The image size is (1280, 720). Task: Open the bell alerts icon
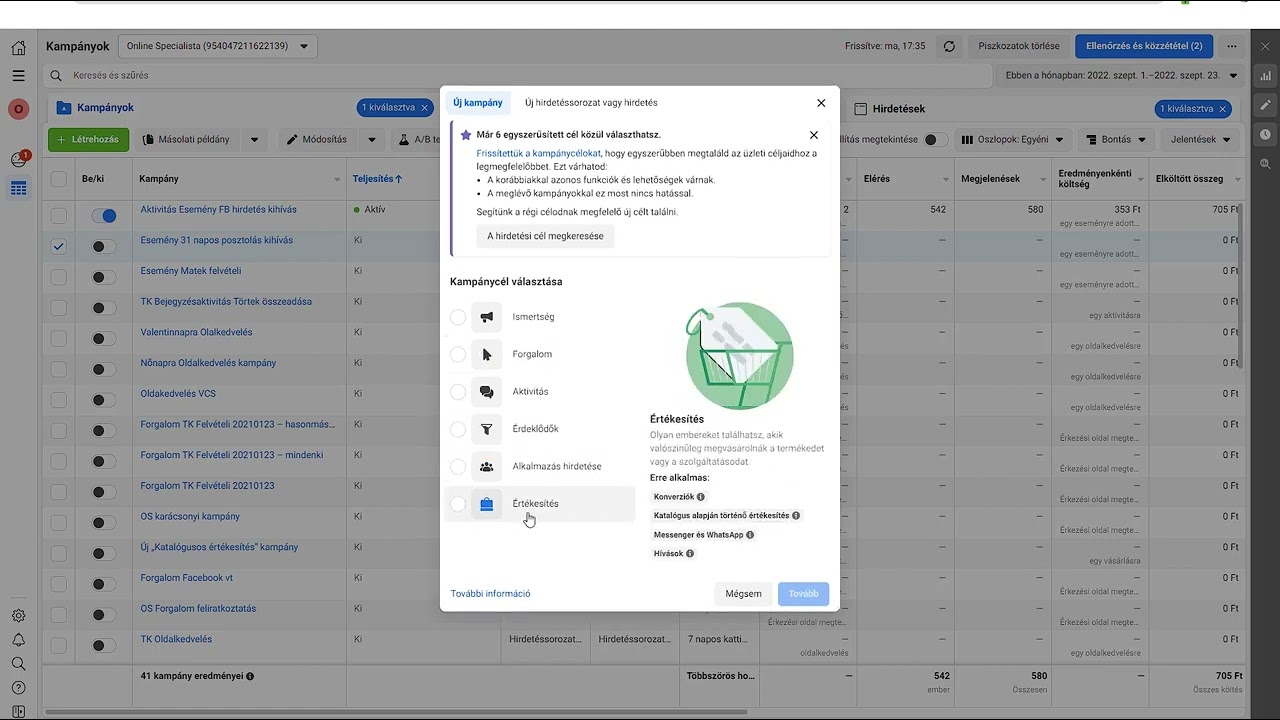18,640
